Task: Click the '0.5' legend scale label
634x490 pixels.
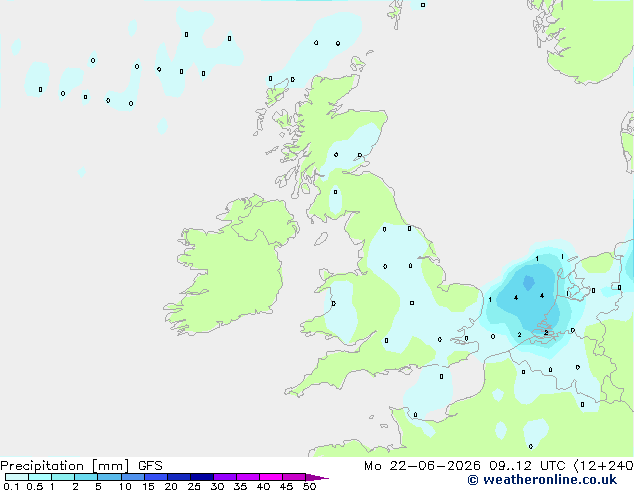Action: 35,486
